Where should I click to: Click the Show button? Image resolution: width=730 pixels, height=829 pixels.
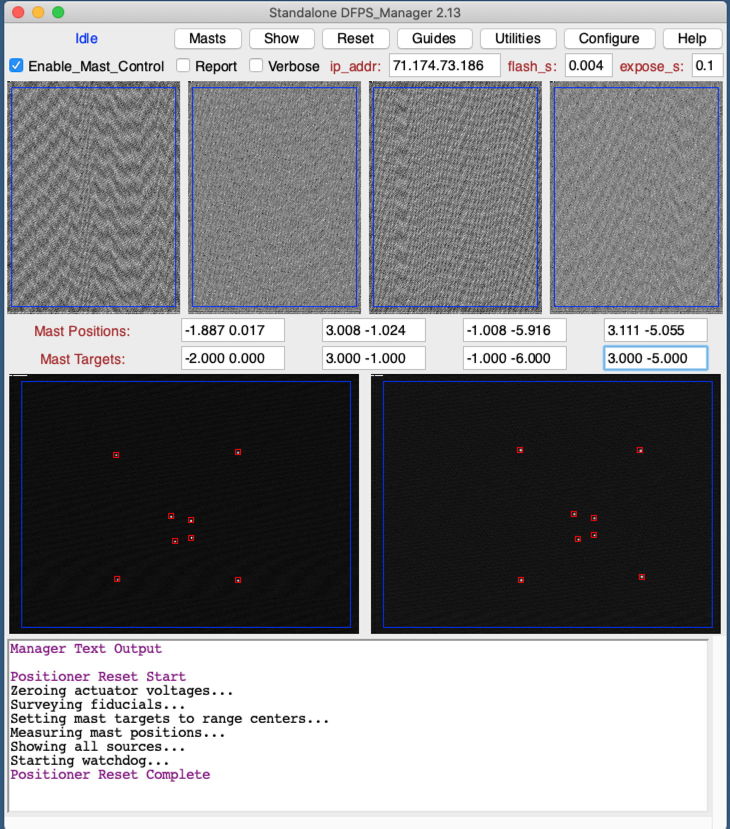click(x=282, y=39)
